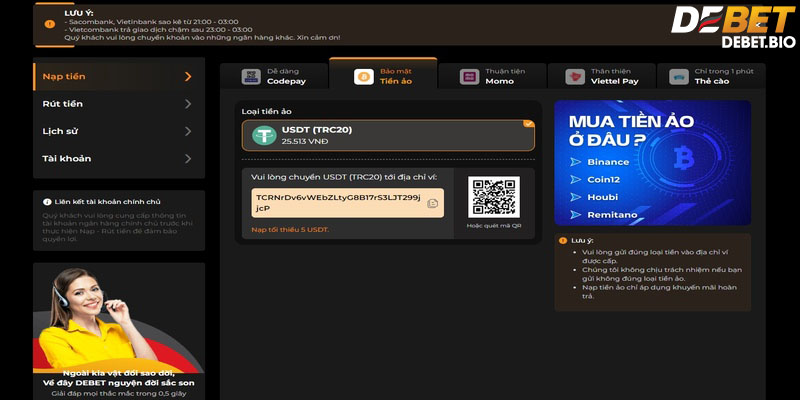Switch to the Thẻ cào tab
The width and height of the screenshot is (800, 400).
[x=711, y=76]
